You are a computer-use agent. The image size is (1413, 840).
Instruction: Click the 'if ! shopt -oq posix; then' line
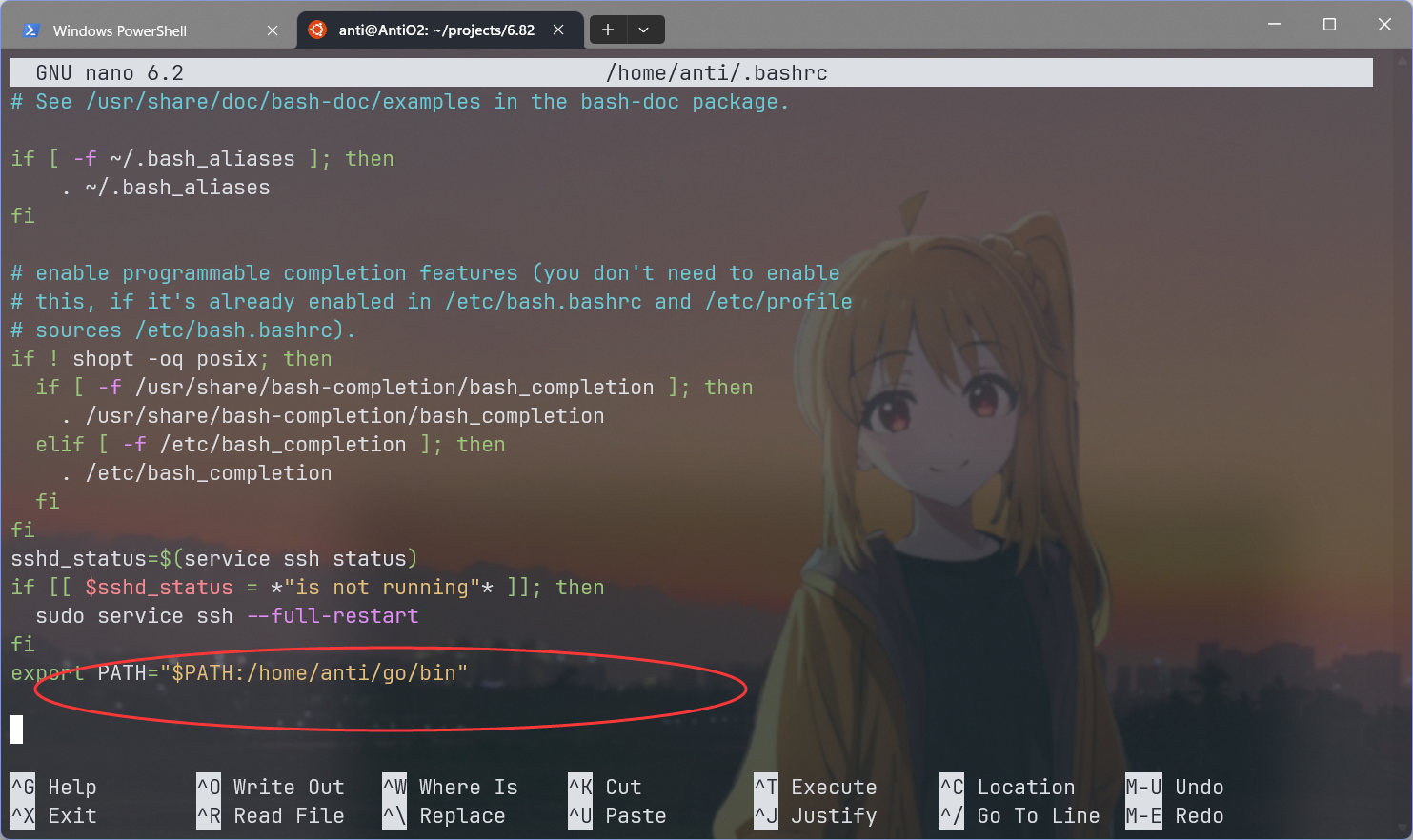pyautogui.click(x=172, y=359)
